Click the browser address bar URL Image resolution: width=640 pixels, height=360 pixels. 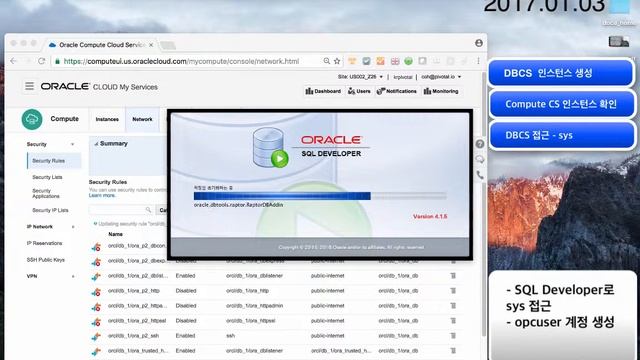[182, 61]
